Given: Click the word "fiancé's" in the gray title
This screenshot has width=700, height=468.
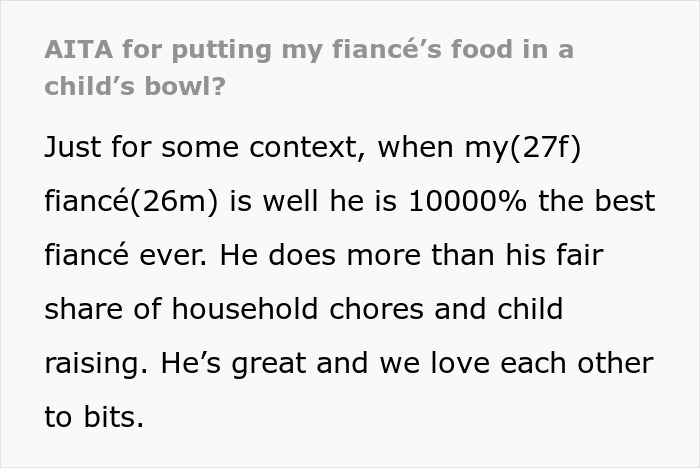Looking at the screenshot, I should click(387, 49).
